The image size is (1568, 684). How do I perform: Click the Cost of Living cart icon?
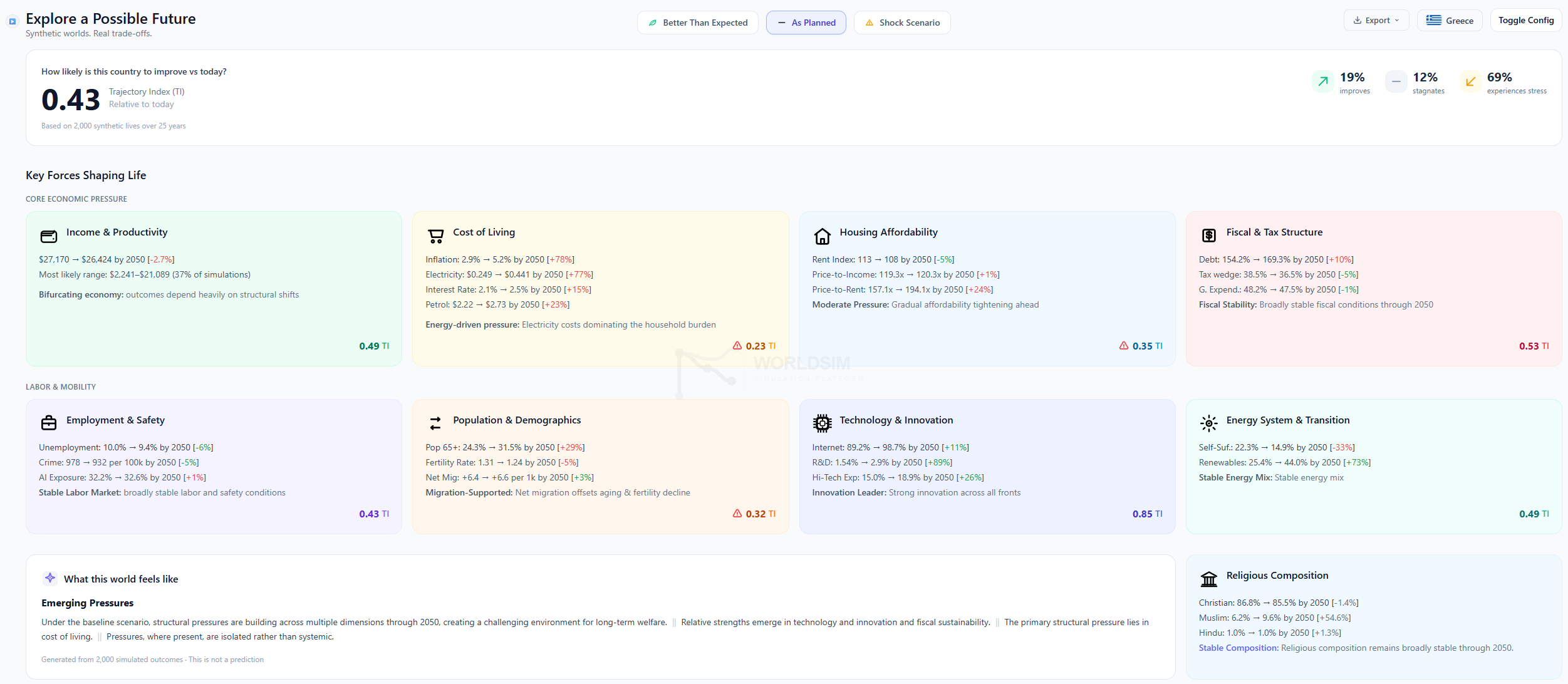pyautogui.click(x=435, y=236)
